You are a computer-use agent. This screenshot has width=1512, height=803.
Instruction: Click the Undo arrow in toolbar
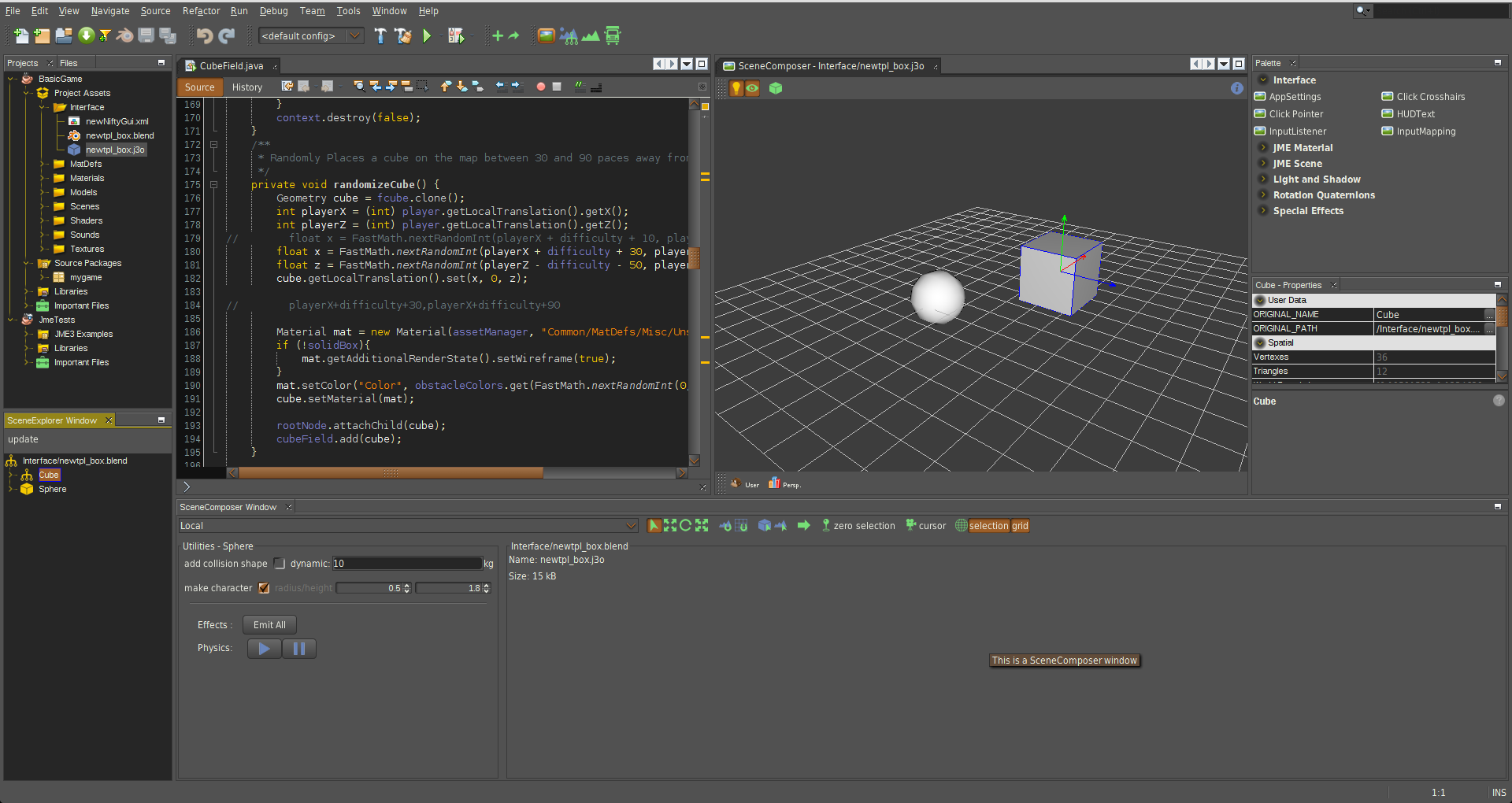(x=204, y=35)
